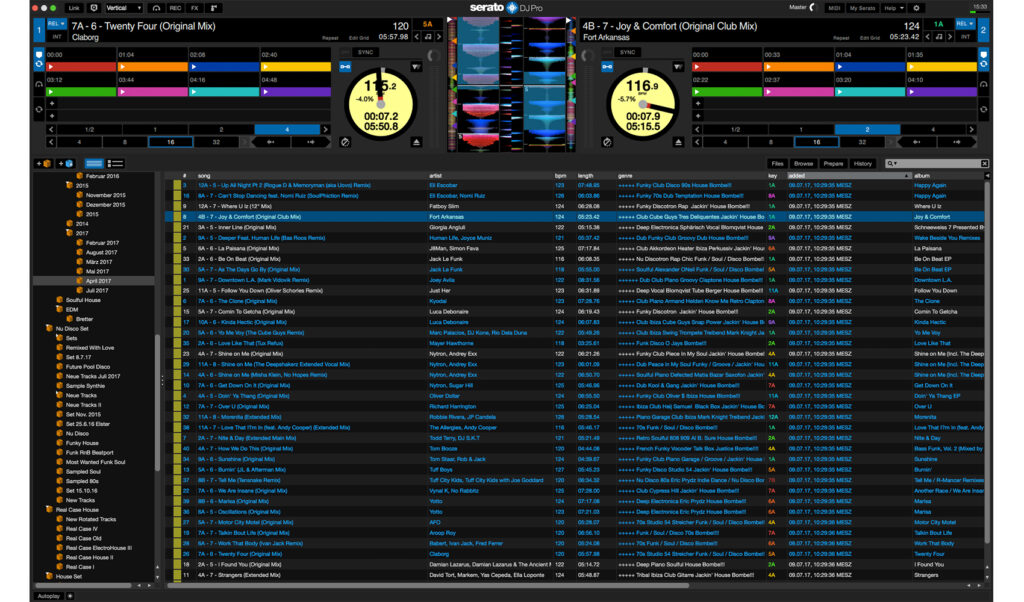Viewport: 1024px width, 602px height.
Task: Enable SYNC on deck 1
Action: tap(365, 52)
